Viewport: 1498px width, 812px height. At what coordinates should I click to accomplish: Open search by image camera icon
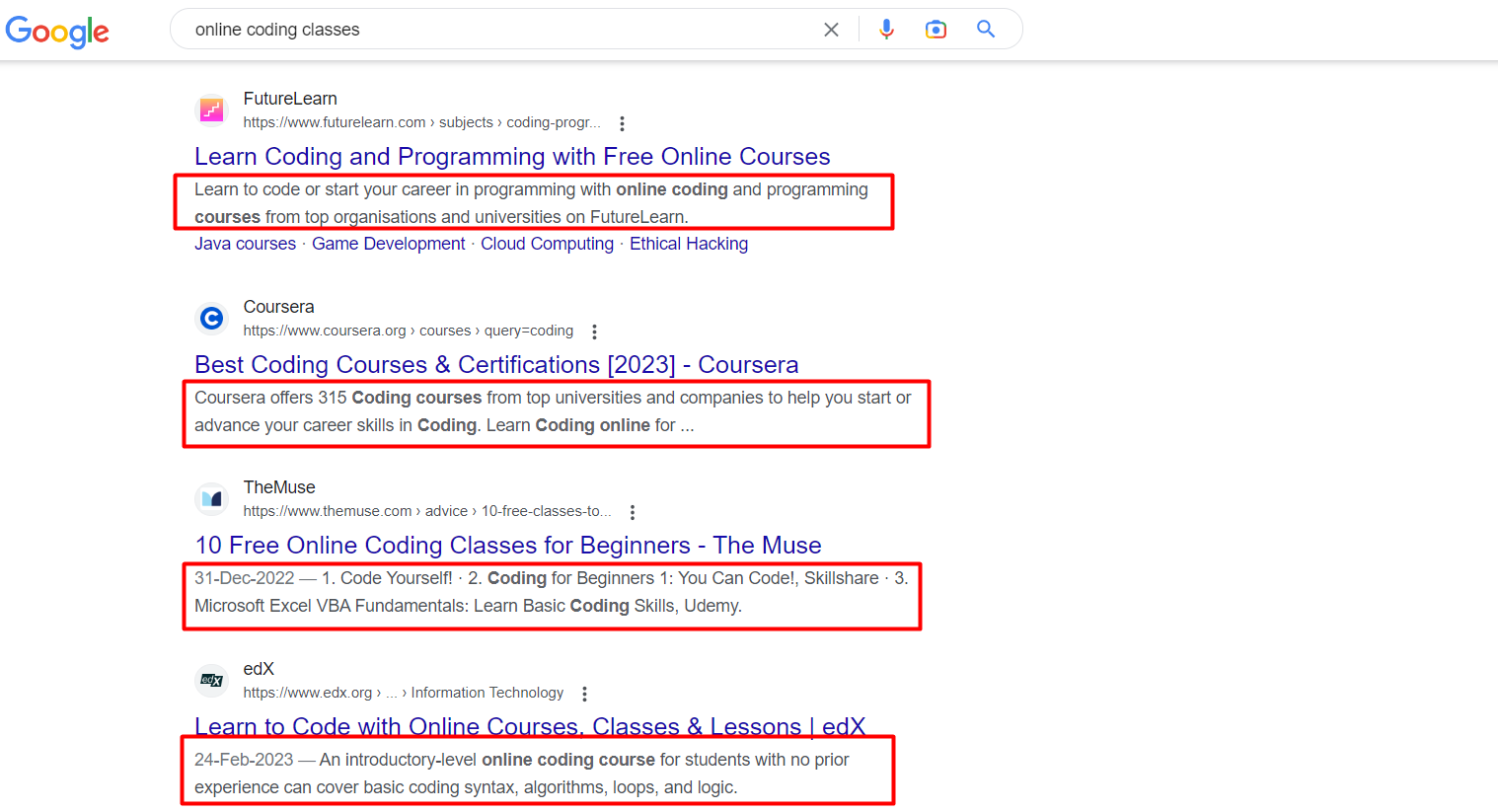[x=936, y=30]
